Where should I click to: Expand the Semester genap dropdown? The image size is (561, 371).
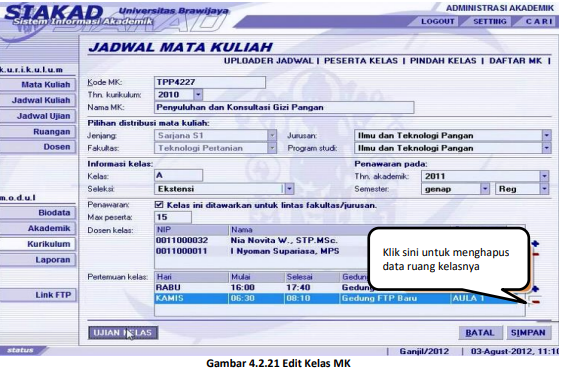[x=484, y=189]
